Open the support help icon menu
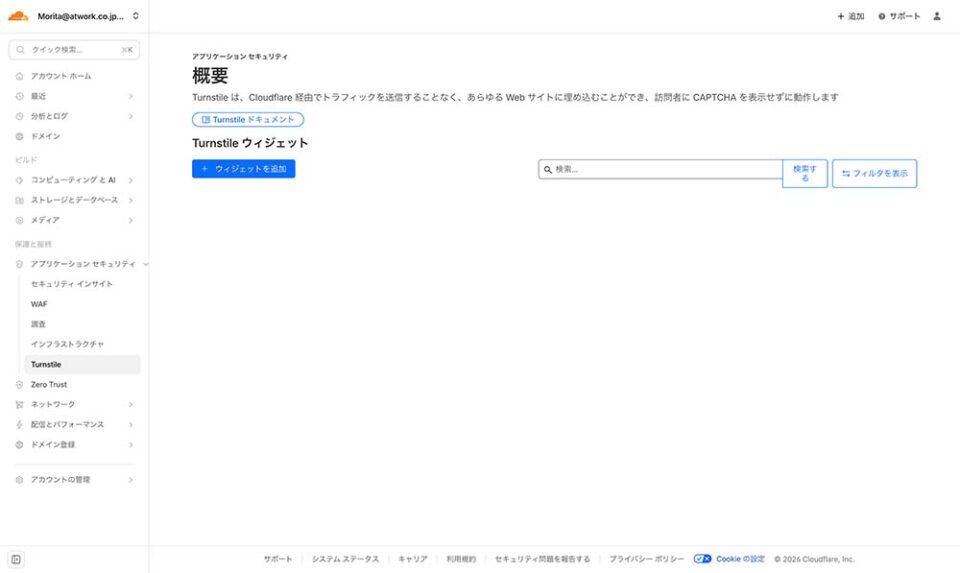The width and height of the screenshot is (960, 573). pyautogui.click(x=882, y=16)
